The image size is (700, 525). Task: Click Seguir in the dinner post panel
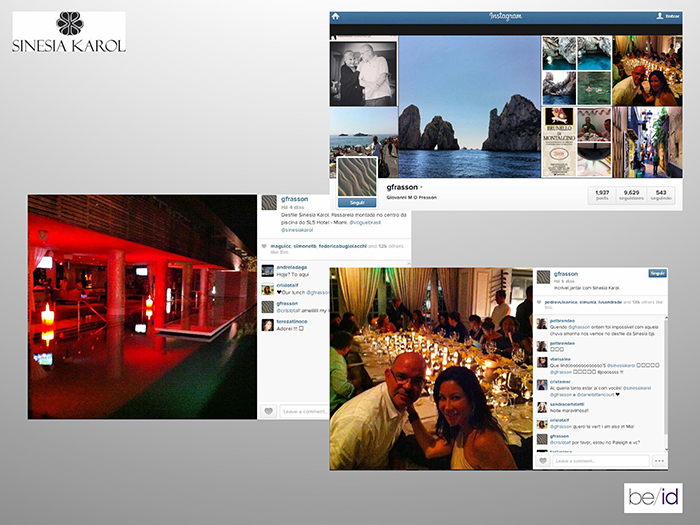tap(657, 273)
